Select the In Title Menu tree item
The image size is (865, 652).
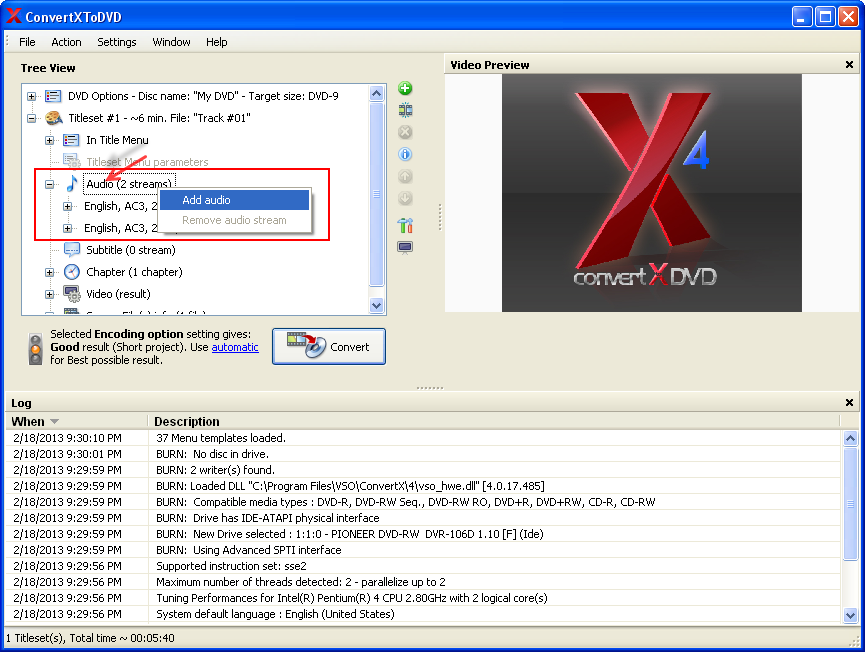tap(117, 140)
